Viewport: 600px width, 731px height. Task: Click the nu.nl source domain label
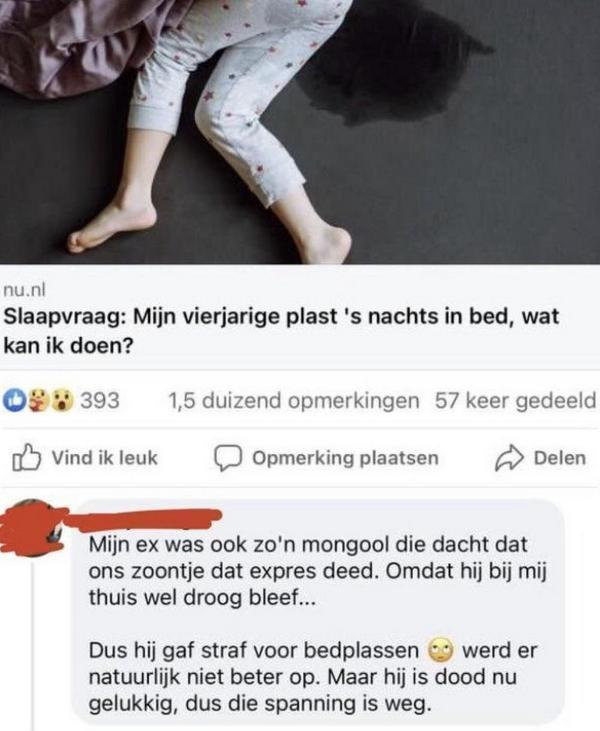[24, 290]
